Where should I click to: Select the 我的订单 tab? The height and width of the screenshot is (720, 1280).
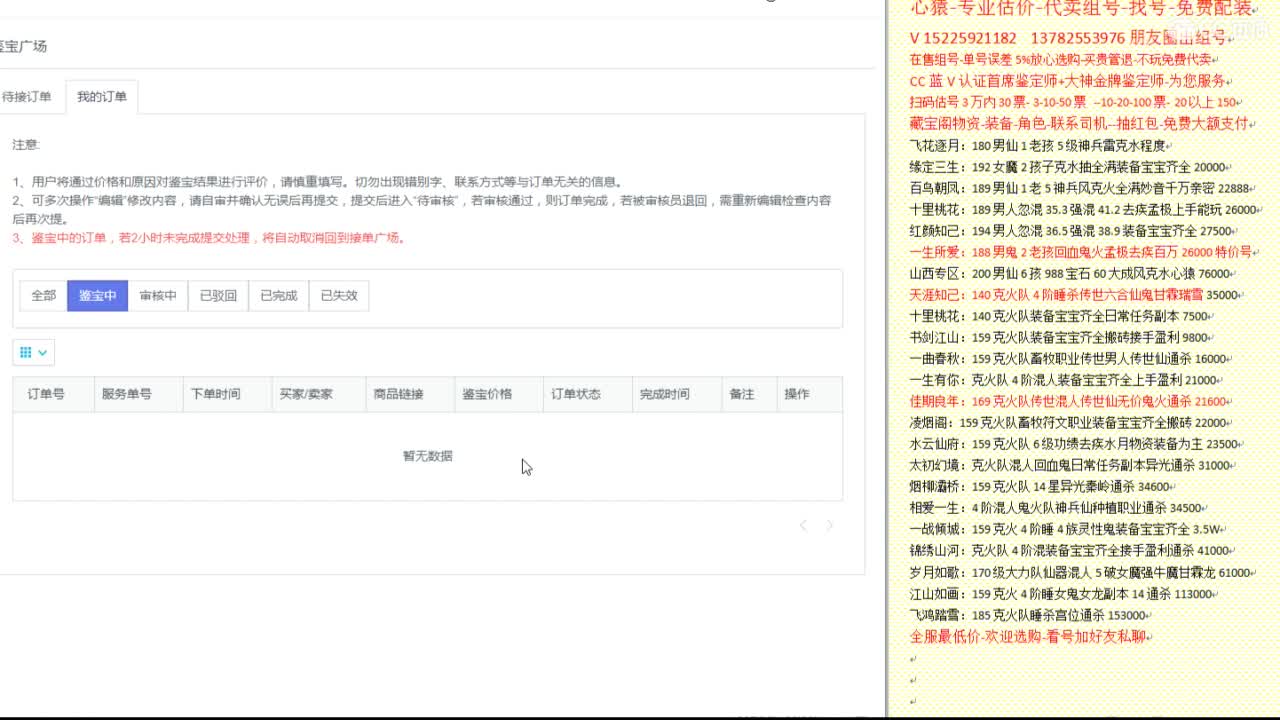point(101,96)
